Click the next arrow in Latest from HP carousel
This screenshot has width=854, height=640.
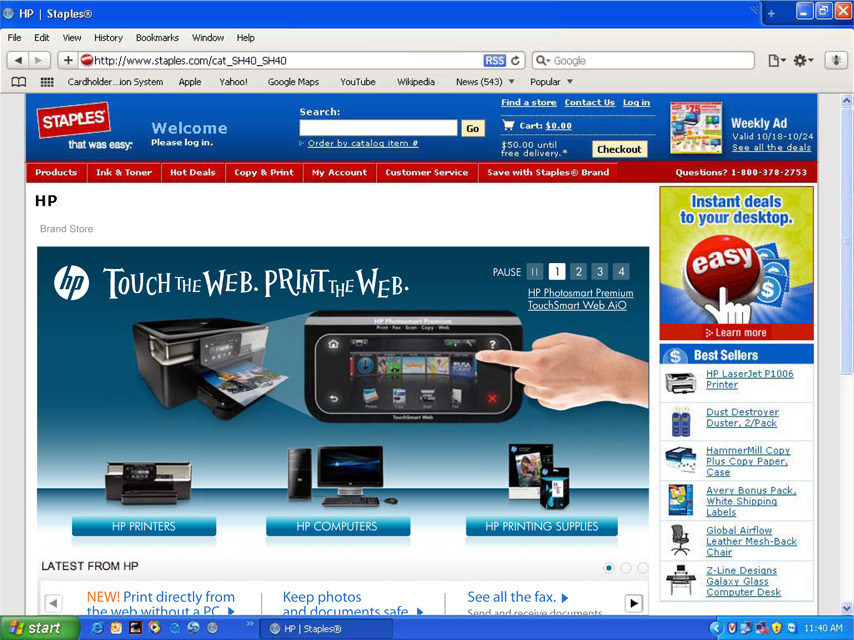pos(634,603)
